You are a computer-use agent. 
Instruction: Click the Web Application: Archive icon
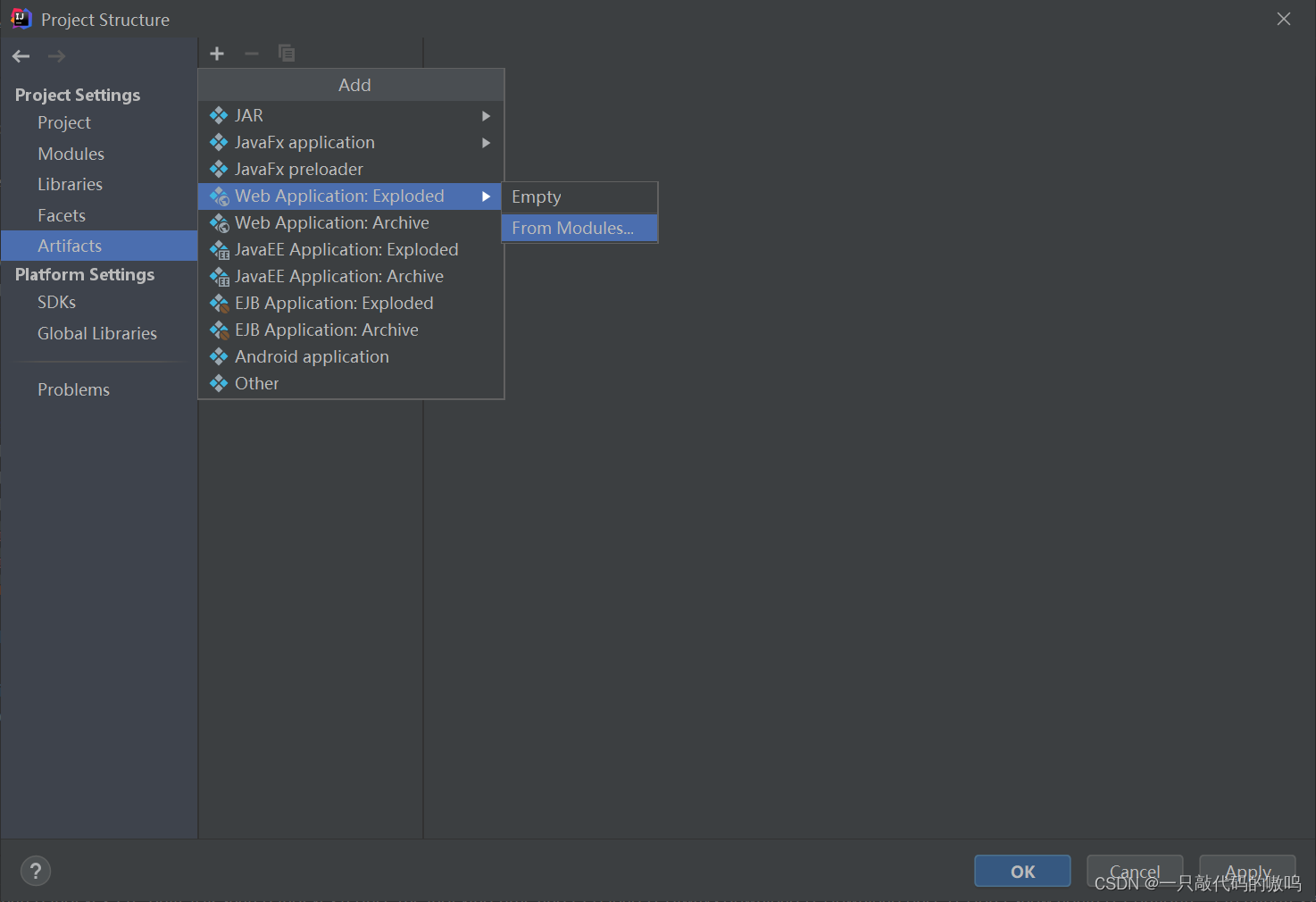point(220,223)
